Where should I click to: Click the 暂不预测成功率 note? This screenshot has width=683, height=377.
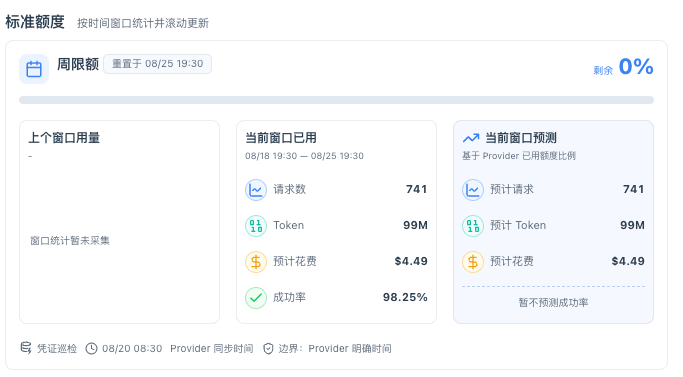coord(553,302)
